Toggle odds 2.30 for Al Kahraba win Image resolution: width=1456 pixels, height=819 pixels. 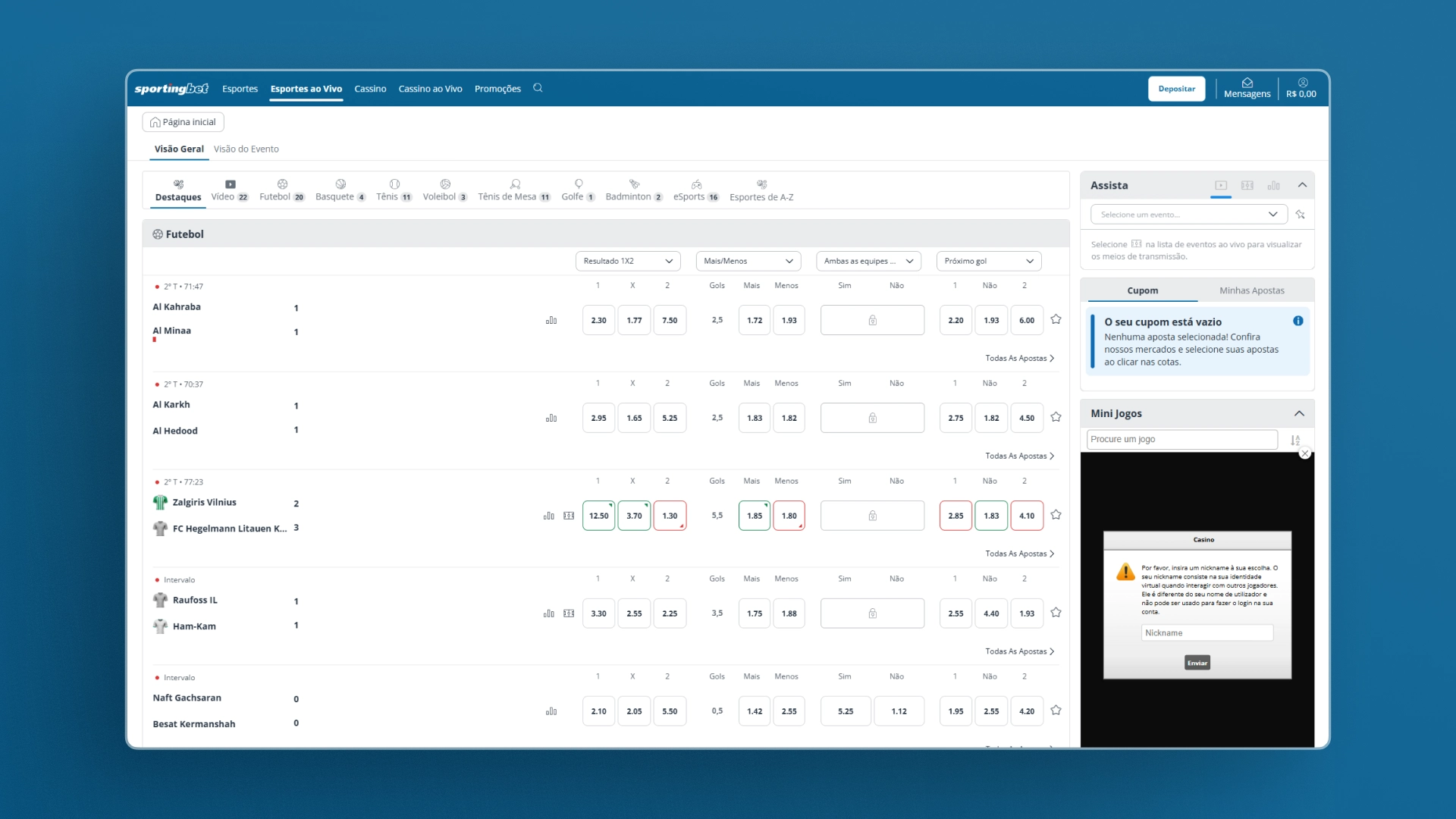(598, 320)
